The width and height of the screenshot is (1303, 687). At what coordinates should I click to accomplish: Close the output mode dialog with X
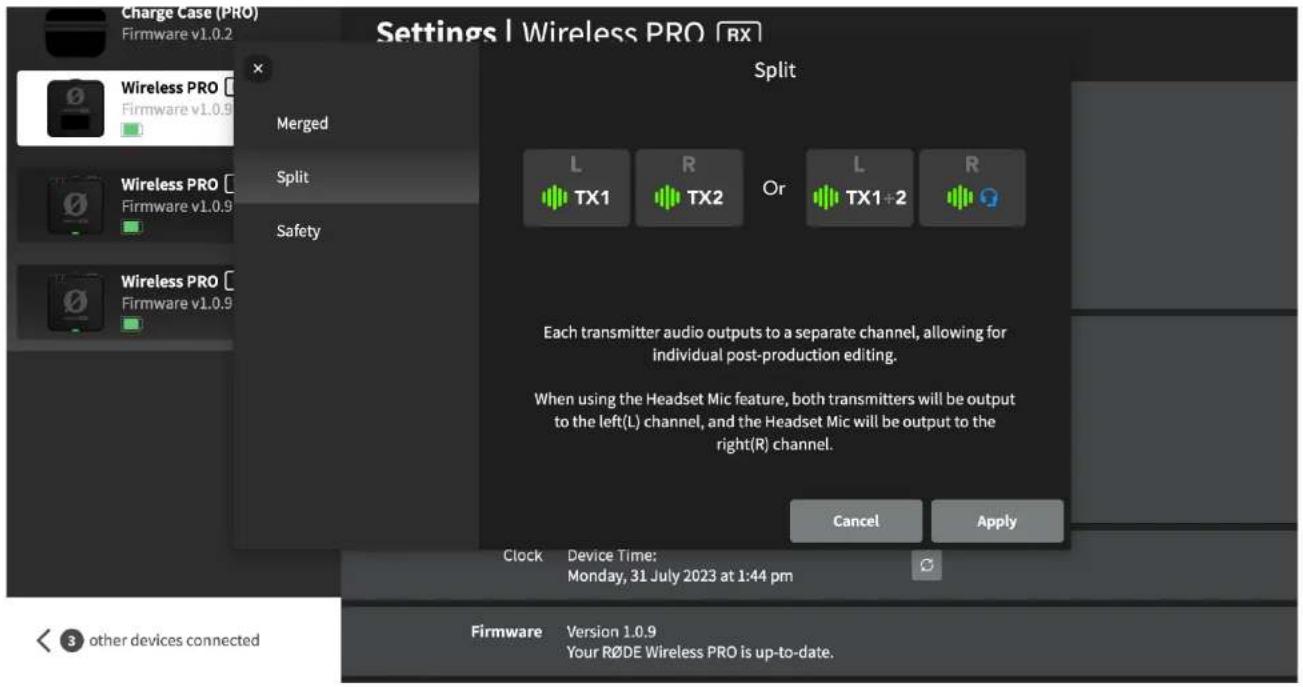(258, 69)
